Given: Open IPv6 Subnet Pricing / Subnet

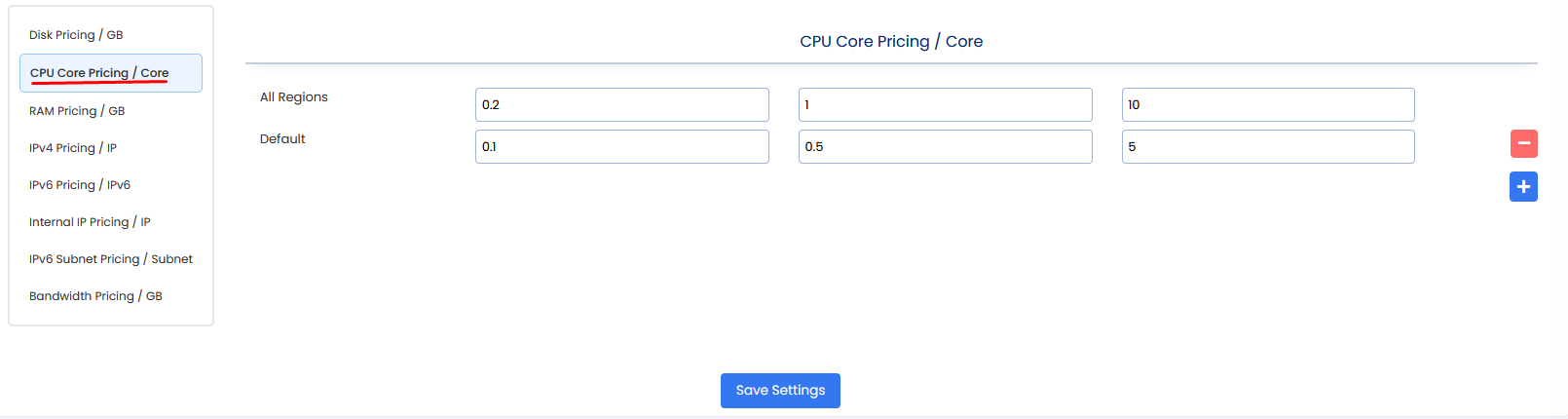Looking at the screenshot, I should click(x=111, y=259).
